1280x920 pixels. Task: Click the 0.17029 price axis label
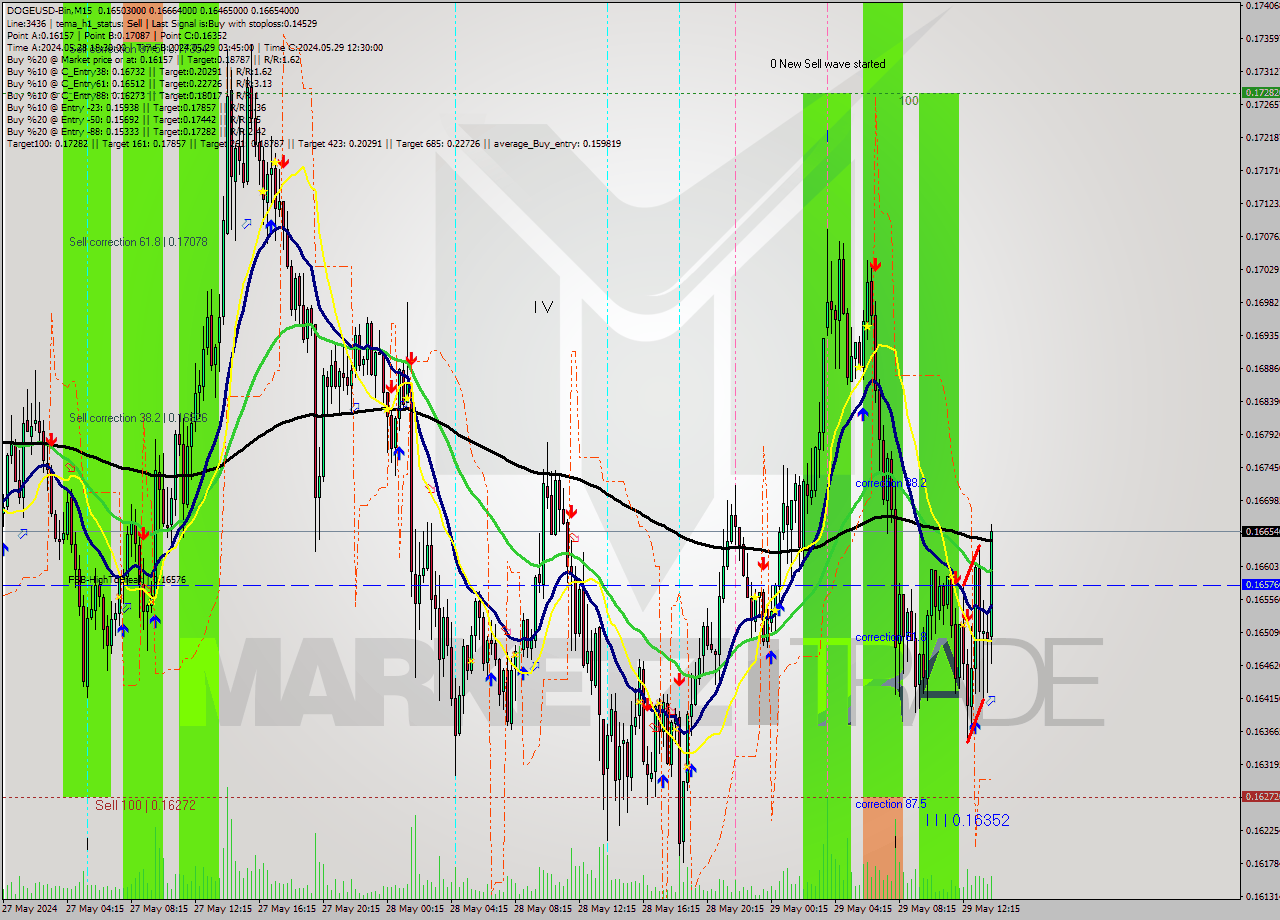(x=1263, y=269)
